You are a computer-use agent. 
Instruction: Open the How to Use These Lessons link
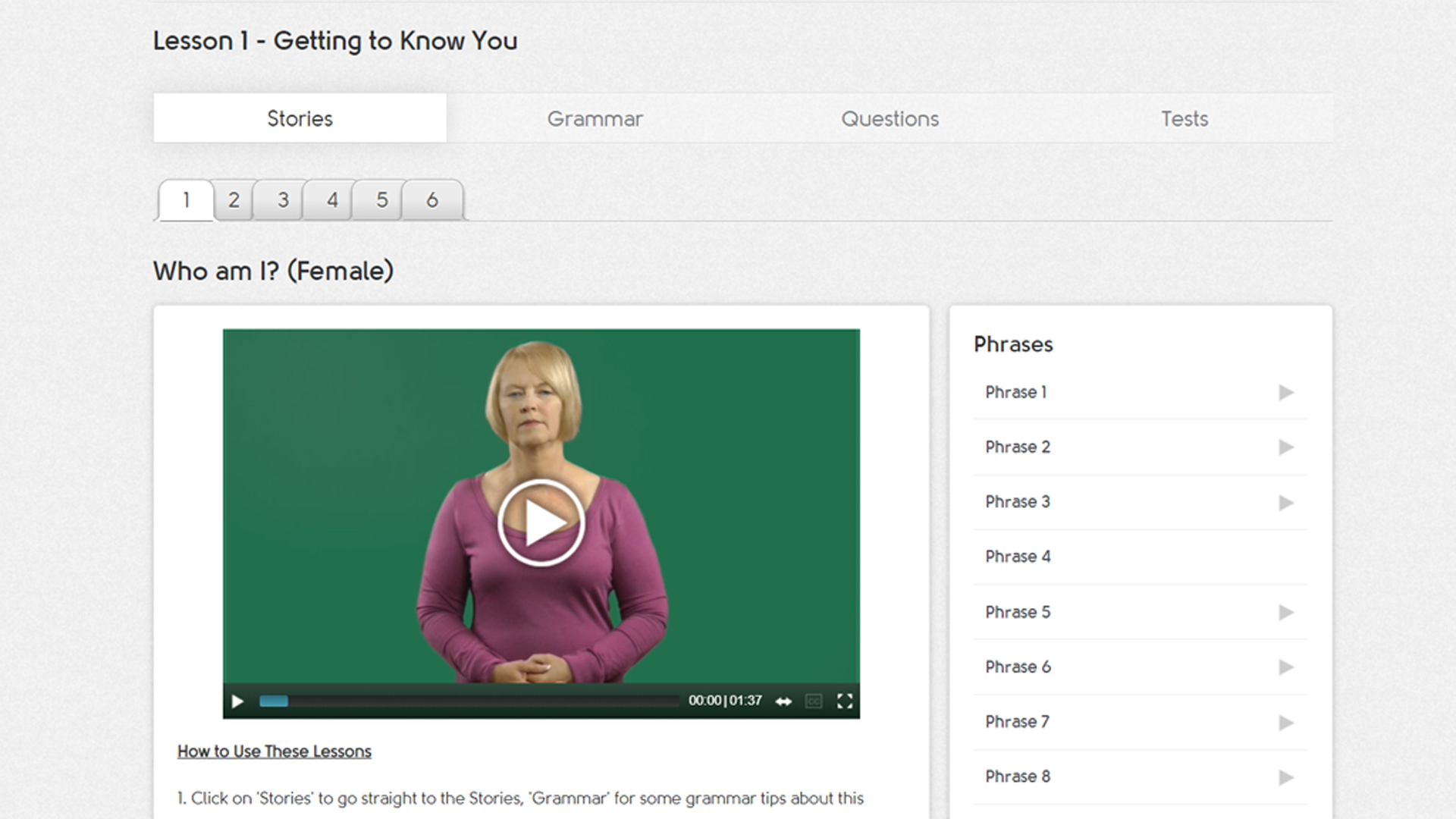275,752
